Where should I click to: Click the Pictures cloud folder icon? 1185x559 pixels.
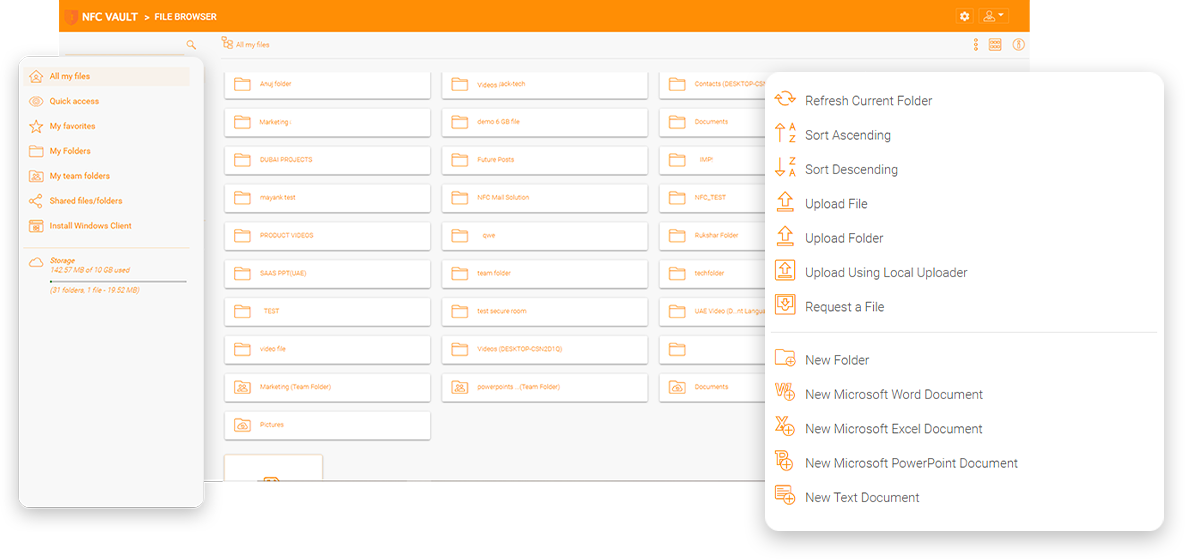(x=242, y=425)
